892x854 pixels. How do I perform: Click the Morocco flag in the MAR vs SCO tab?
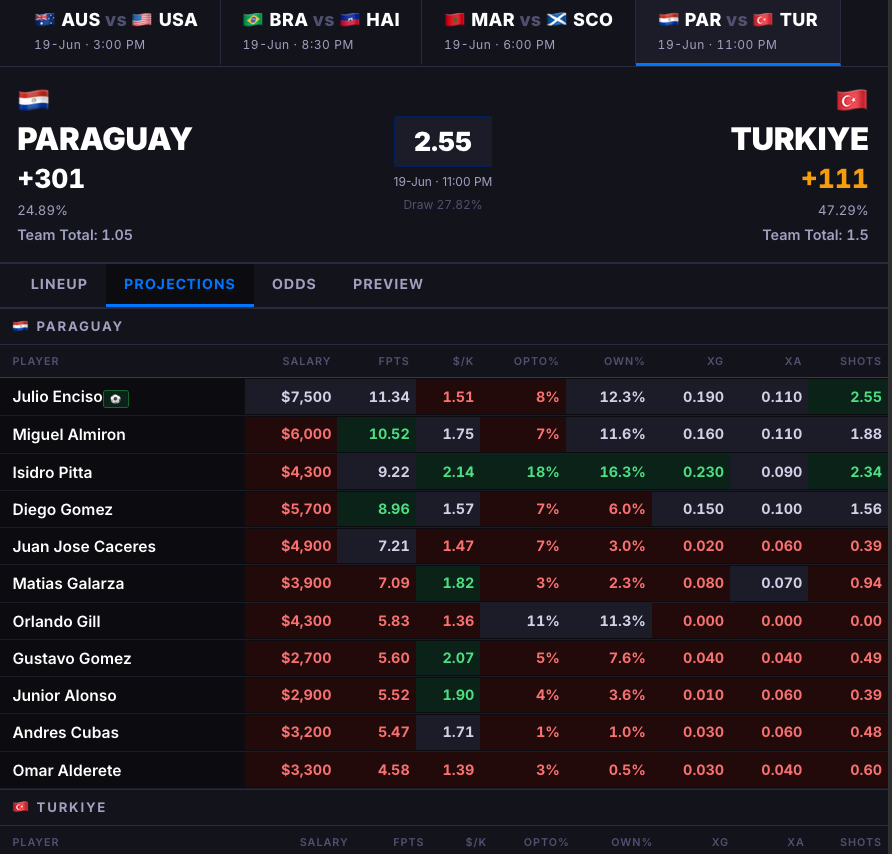tap(455, 20)
